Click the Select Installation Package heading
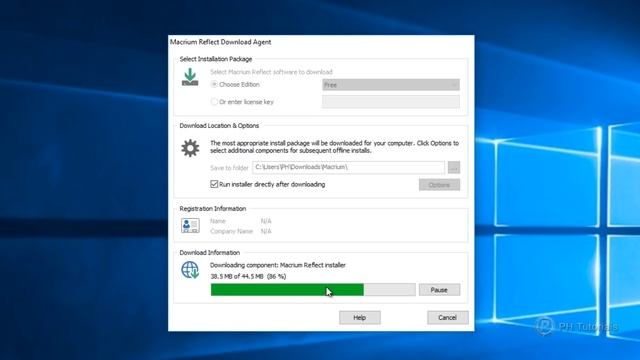This screenshot has height=360, width=640. 216,59
